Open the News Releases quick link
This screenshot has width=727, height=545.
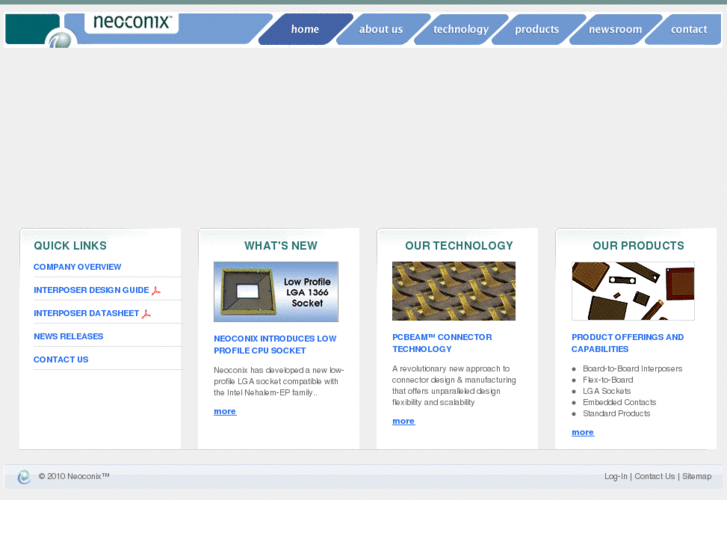coord(69,337)
